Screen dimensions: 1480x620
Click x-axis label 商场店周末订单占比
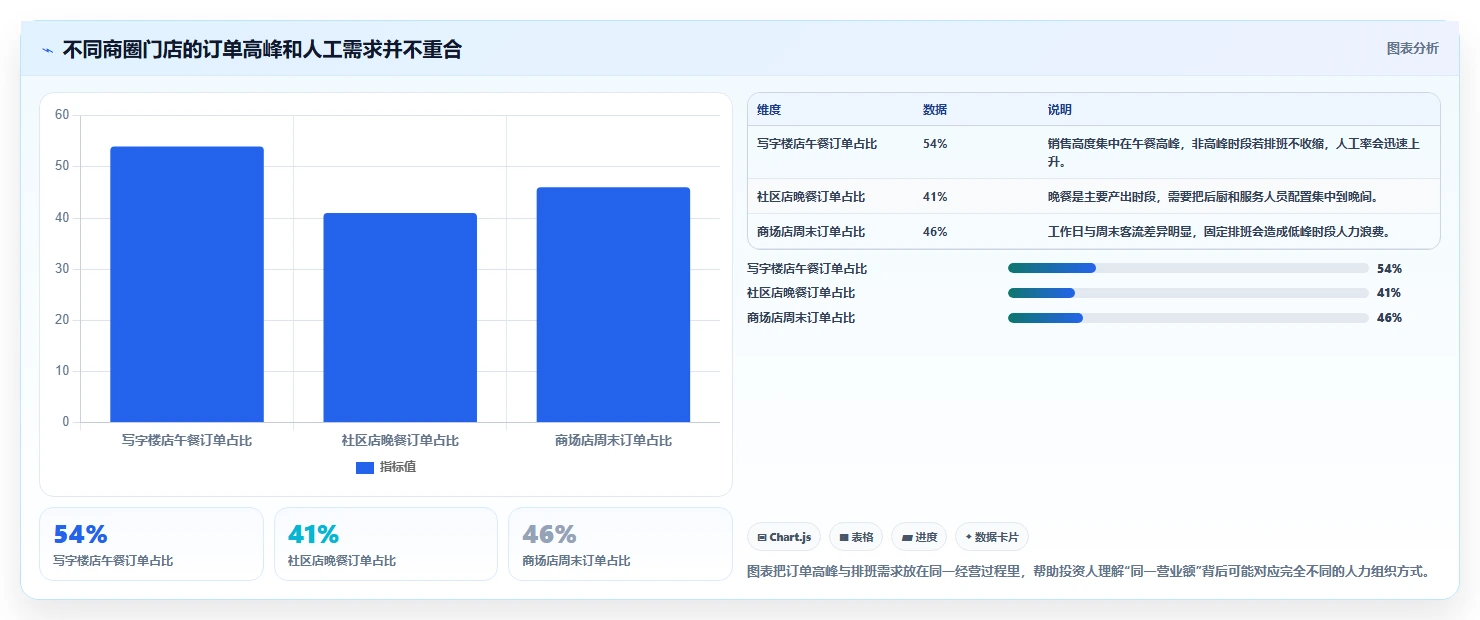click(x=613, y=440)
